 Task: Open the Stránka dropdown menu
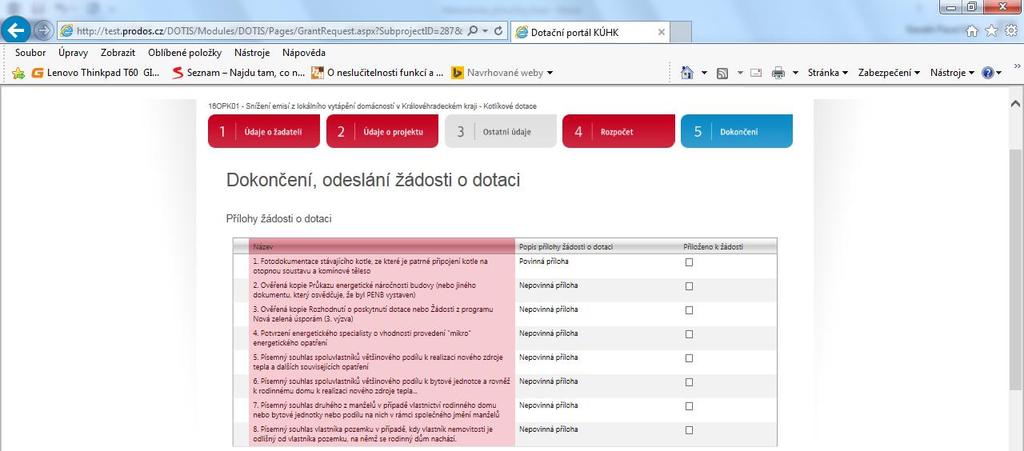click(x=827, y=73)
